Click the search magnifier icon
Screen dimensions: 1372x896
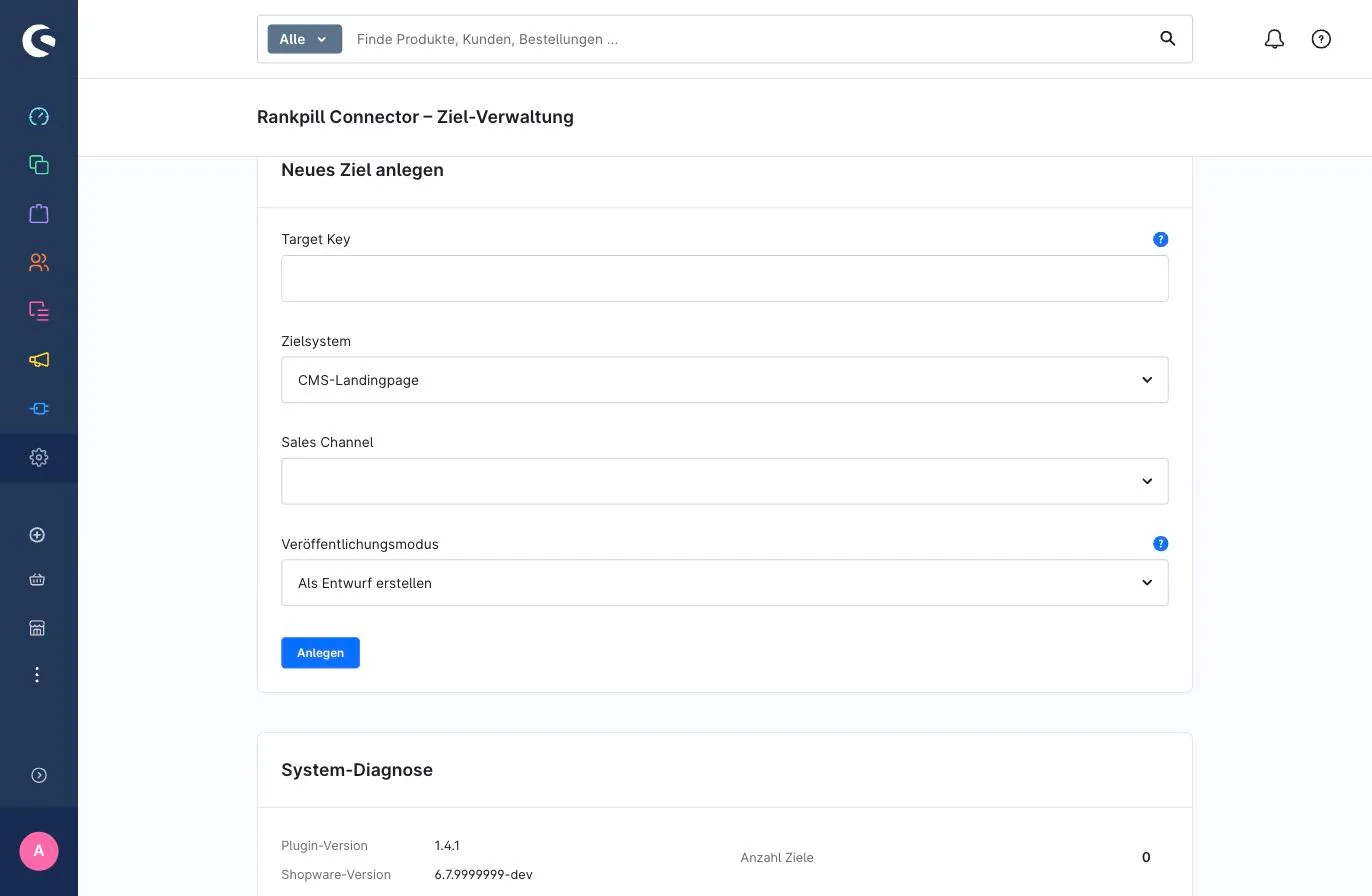(x=1168, y=39)
